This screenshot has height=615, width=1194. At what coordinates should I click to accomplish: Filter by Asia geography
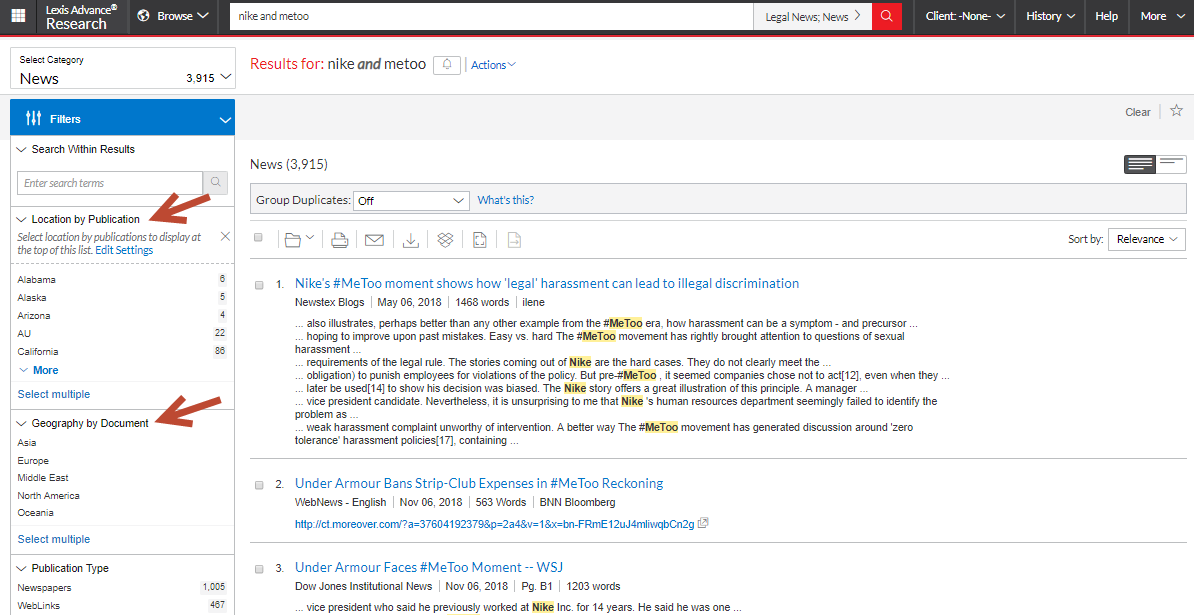coord(27,442)
